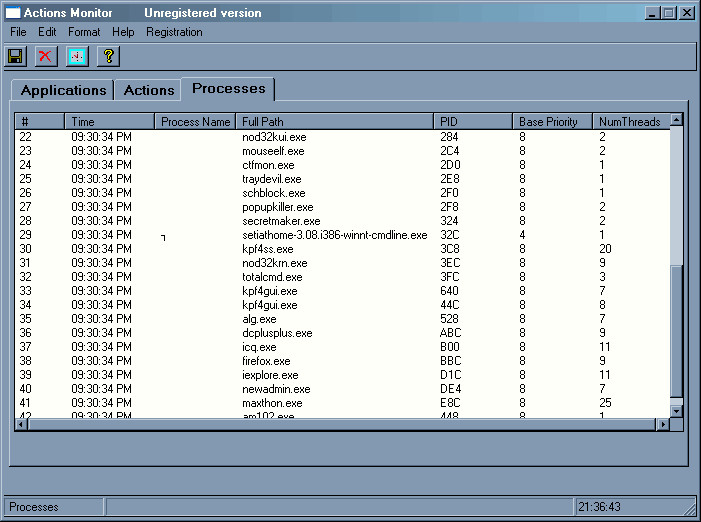Select kpf4gui.exe with PID 640
Screen dimensions: 701x522
(342, 291)
